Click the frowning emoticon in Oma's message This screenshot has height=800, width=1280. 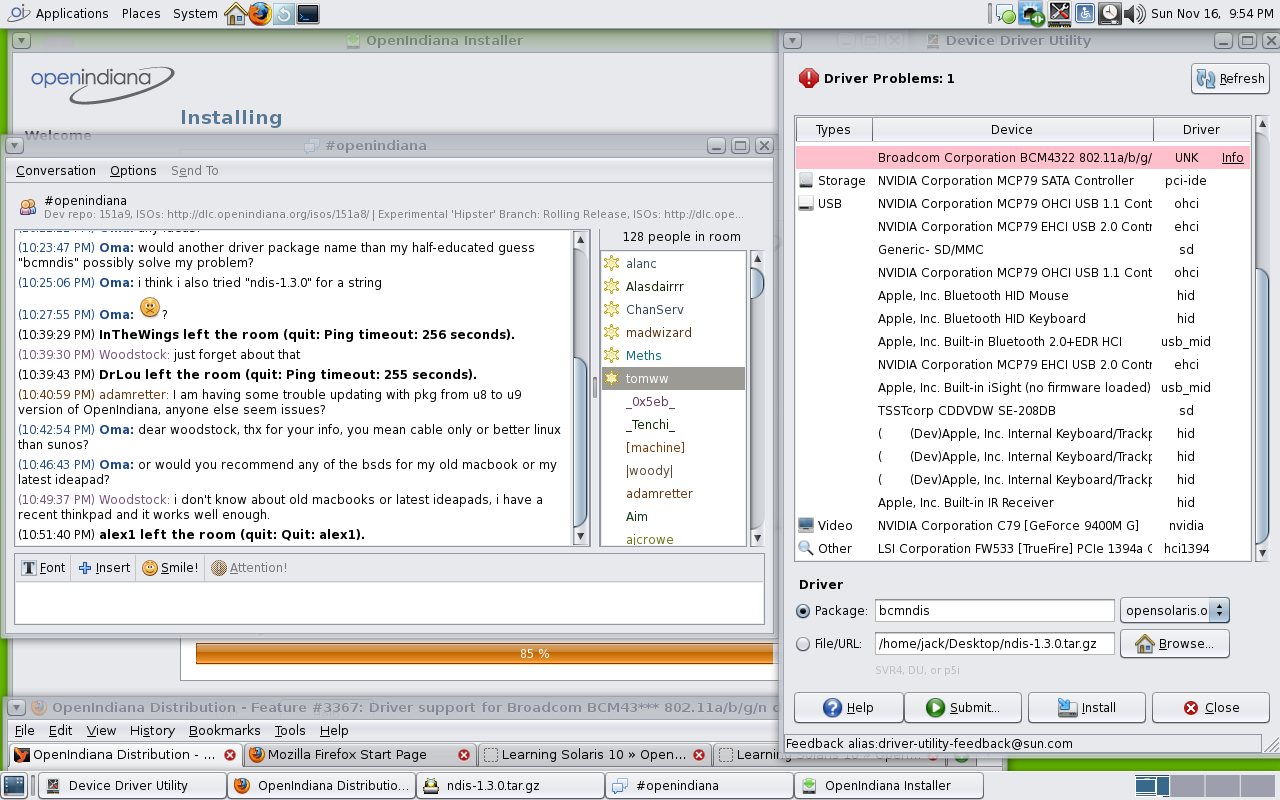tap(149, 308)
